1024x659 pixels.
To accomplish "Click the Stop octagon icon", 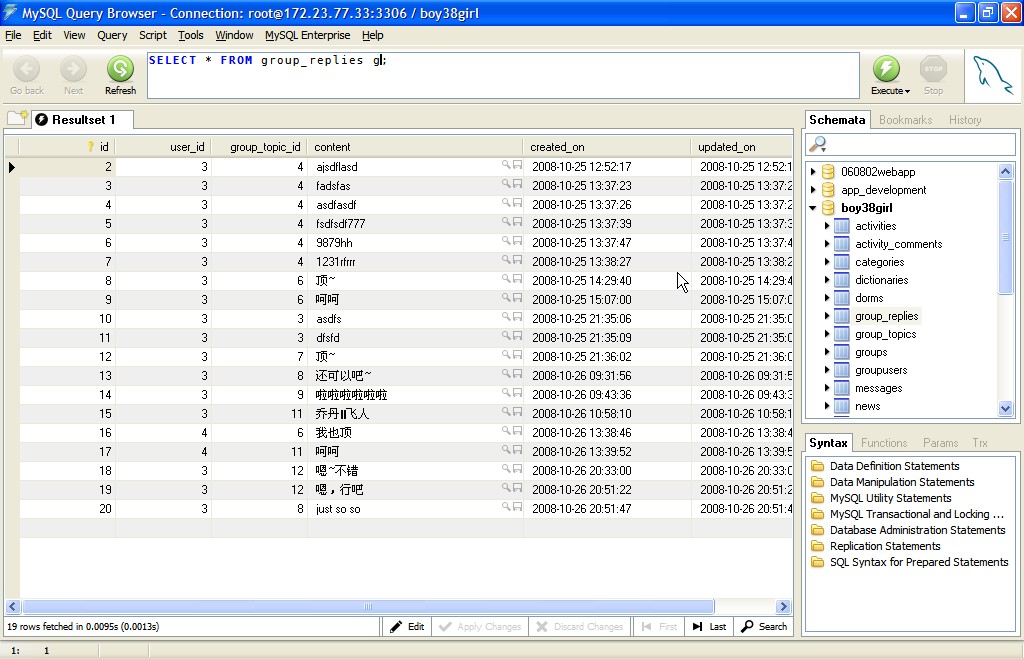I will [933, 69].
